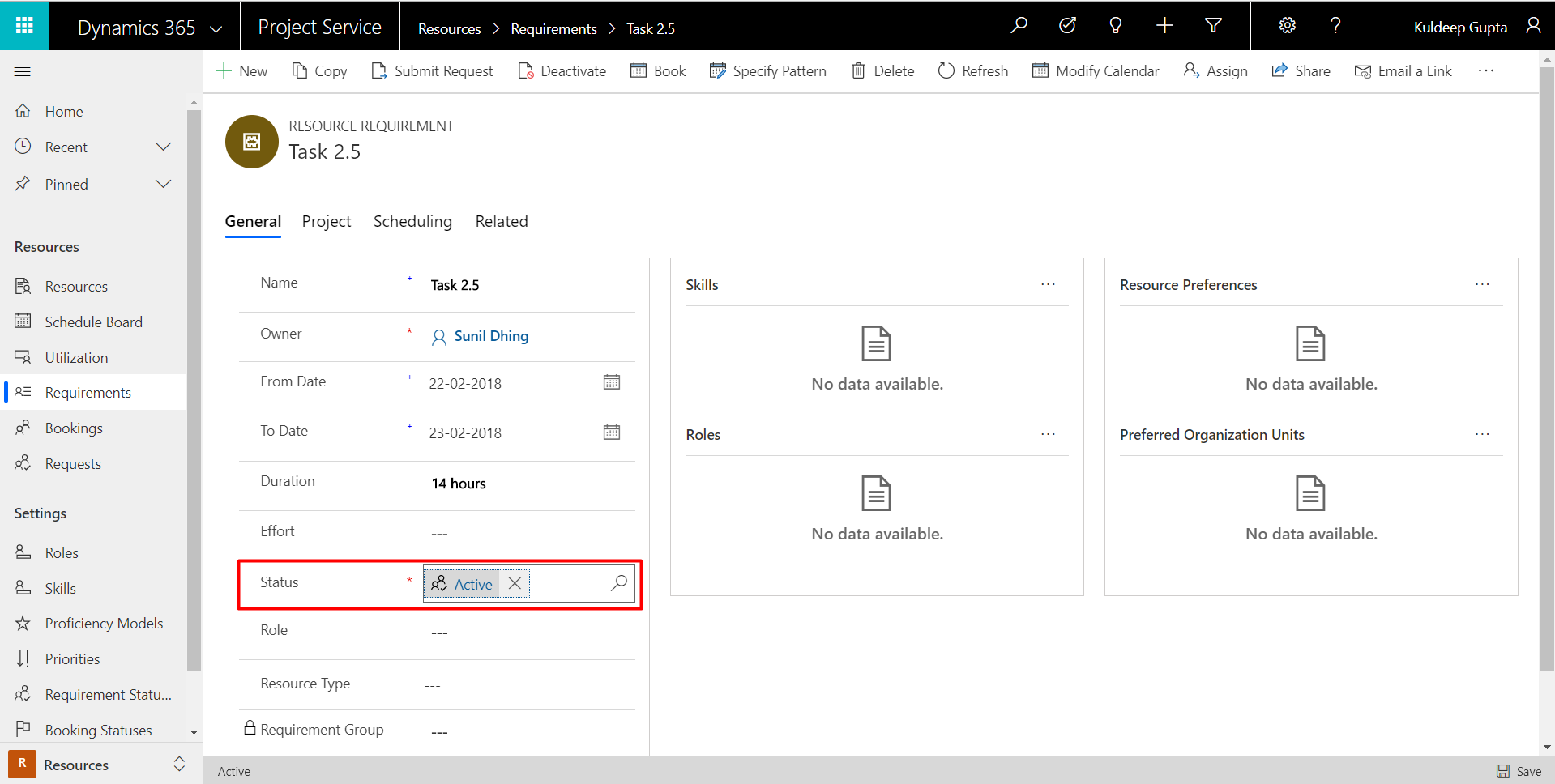Image resolution: width=1555 pixels, height=784 pixels.
Task: Switch to the Project tab
Action: tap(327, 221)
